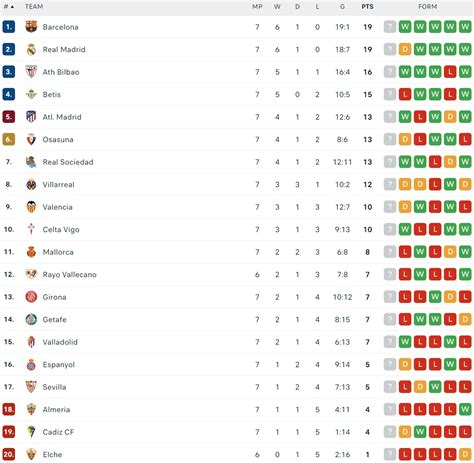Click the Espanyol team crest

click(x=31, y=364)
